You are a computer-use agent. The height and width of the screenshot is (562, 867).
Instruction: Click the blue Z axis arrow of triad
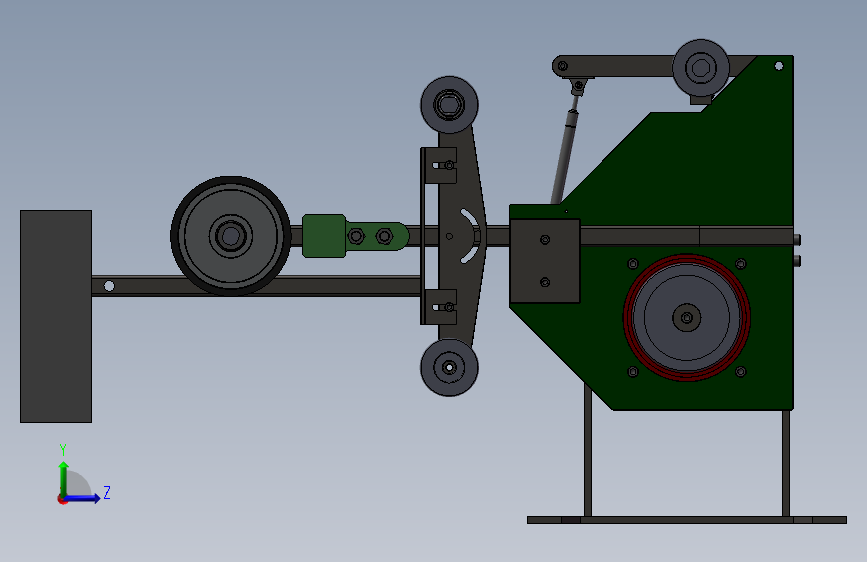pos(83,498)
